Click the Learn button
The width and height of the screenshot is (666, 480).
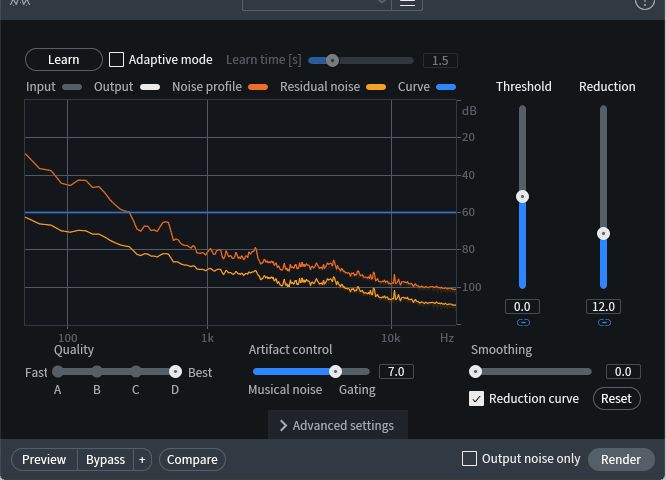64,59
